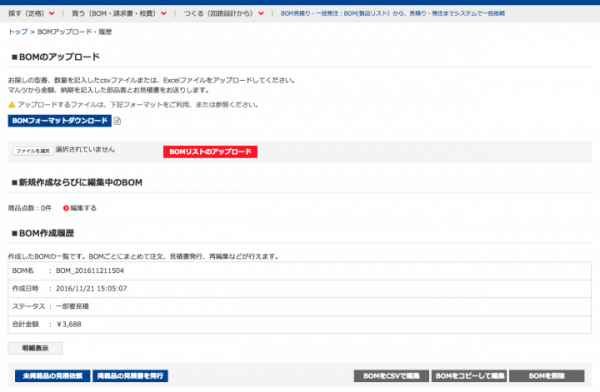This screenshot has width=600, height=392.
Task: Click creation date 2016/11/21 15:05:07
Action: (91, 289)
